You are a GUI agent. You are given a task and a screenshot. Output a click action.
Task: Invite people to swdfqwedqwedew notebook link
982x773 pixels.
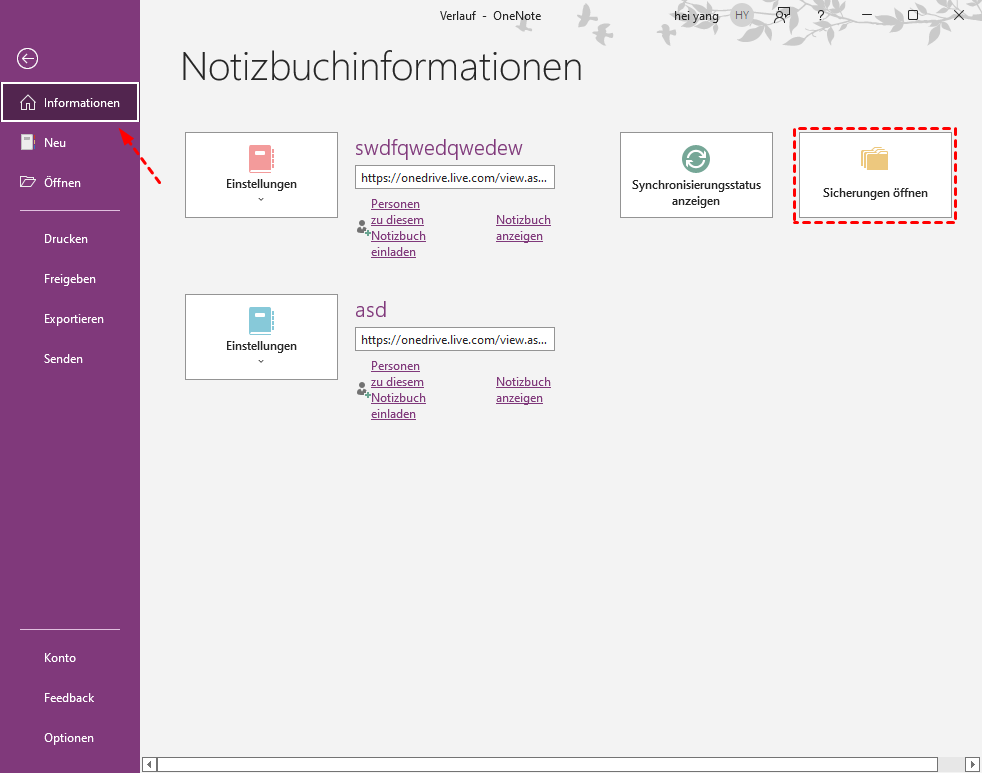tap(398, 228)
